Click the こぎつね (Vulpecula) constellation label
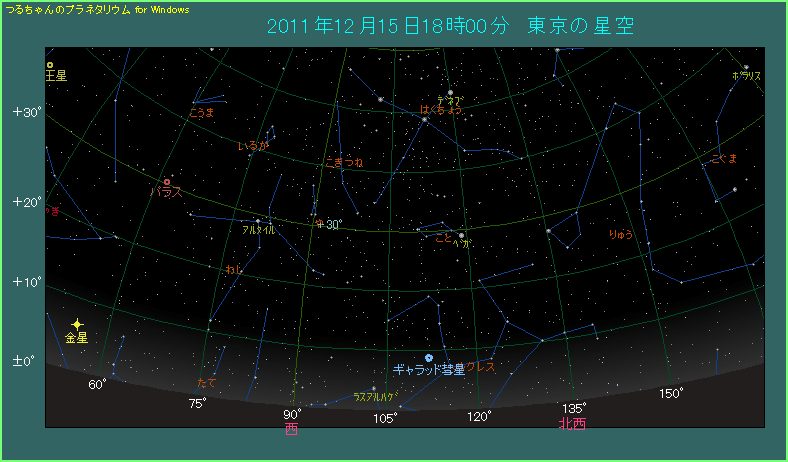The image size is (788, 462). pyautogui.click(x=344, y=162)
